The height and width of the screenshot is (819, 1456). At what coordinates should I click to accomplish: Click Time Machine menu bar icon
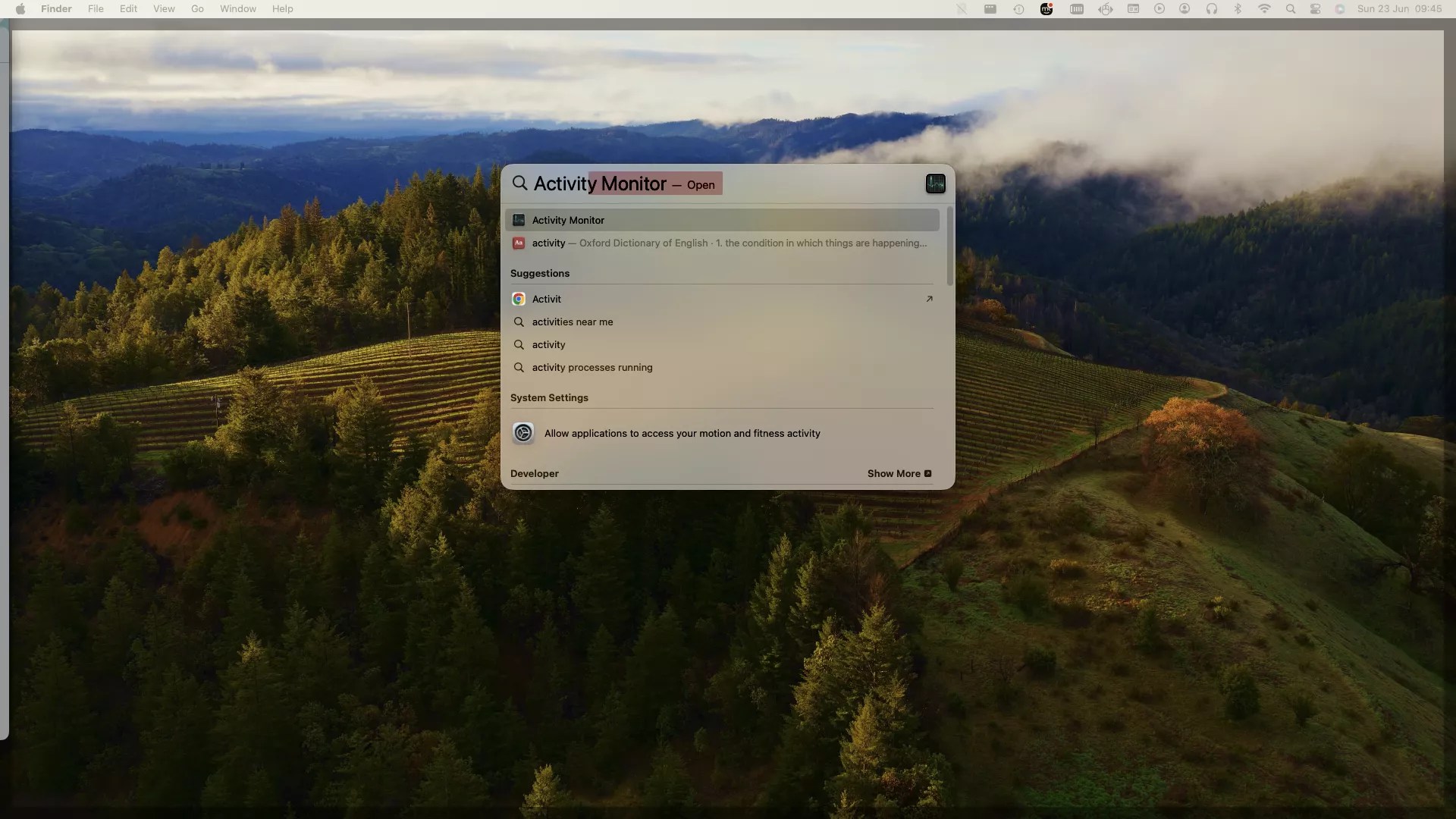1018,9
